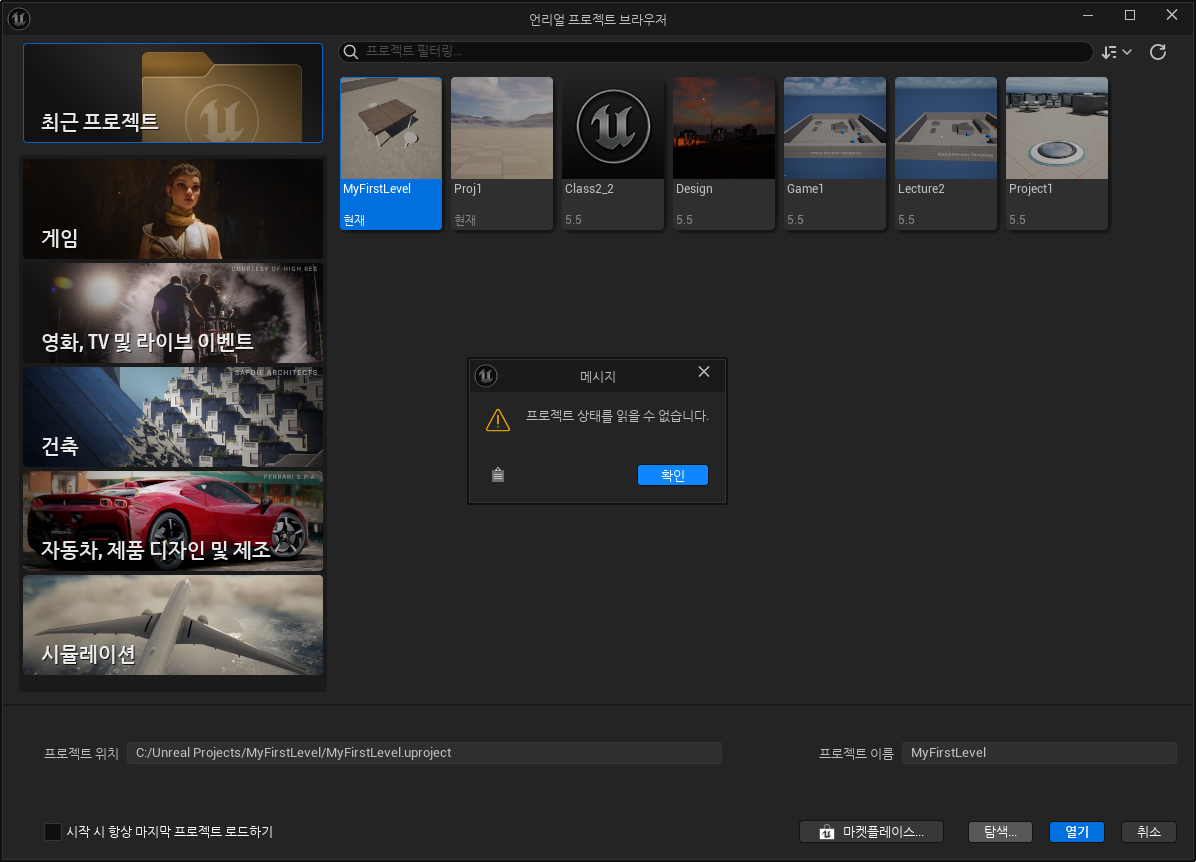Confirm the message with 확인 button
The width and height of the screenshot is (1196, 862).
(x=673, y=475)
